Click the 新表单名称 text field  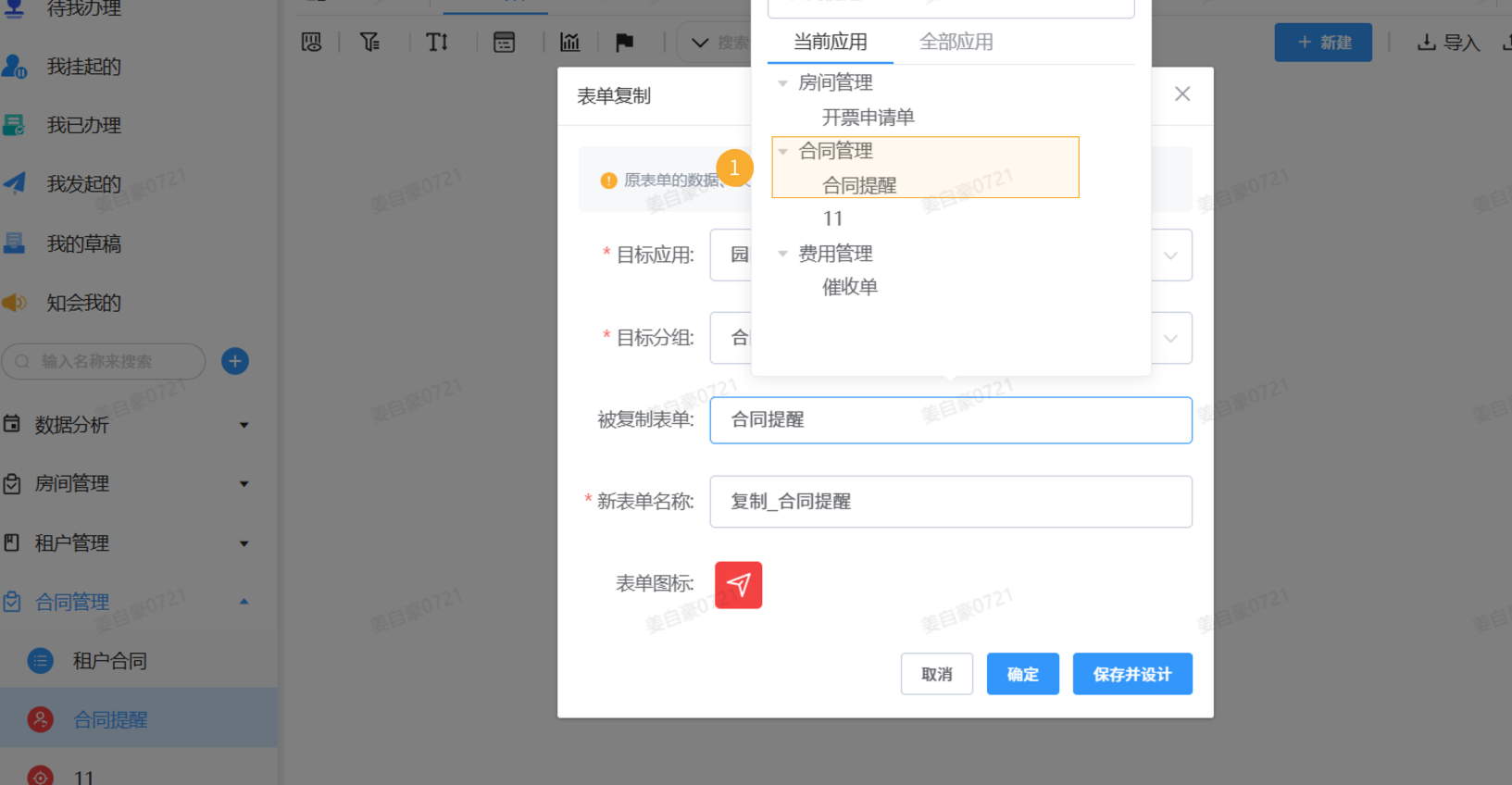click(x=951, y=502)
